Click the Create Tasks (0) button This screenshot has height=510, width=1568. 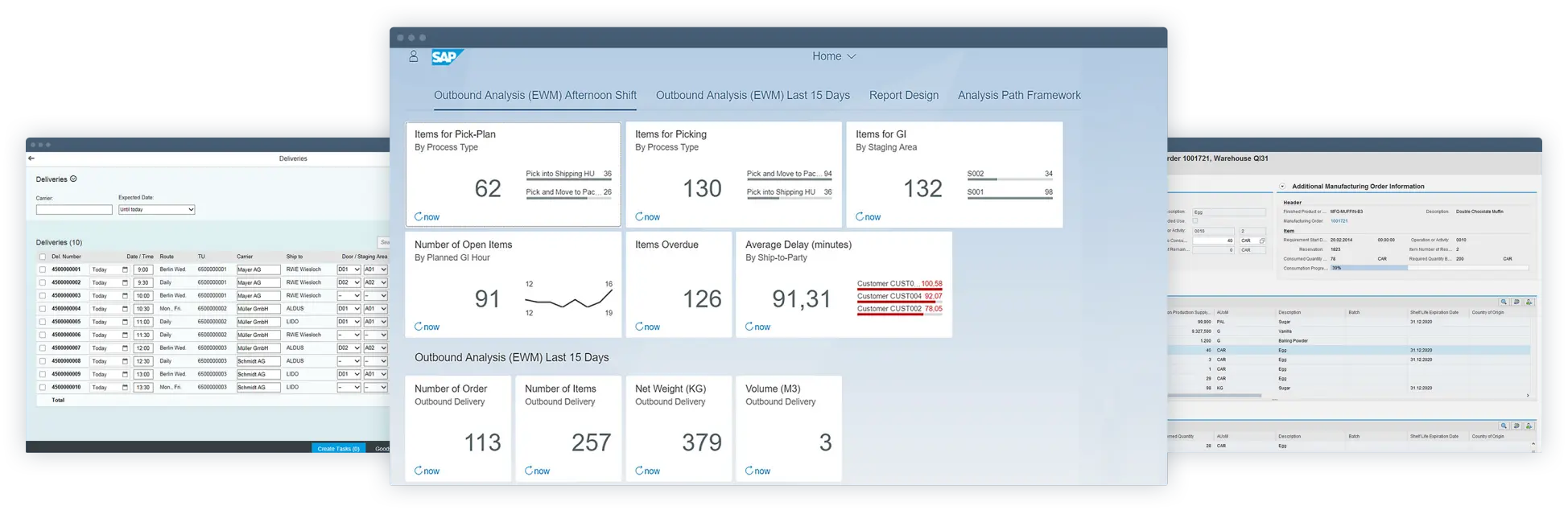click(x=338, y=449)
